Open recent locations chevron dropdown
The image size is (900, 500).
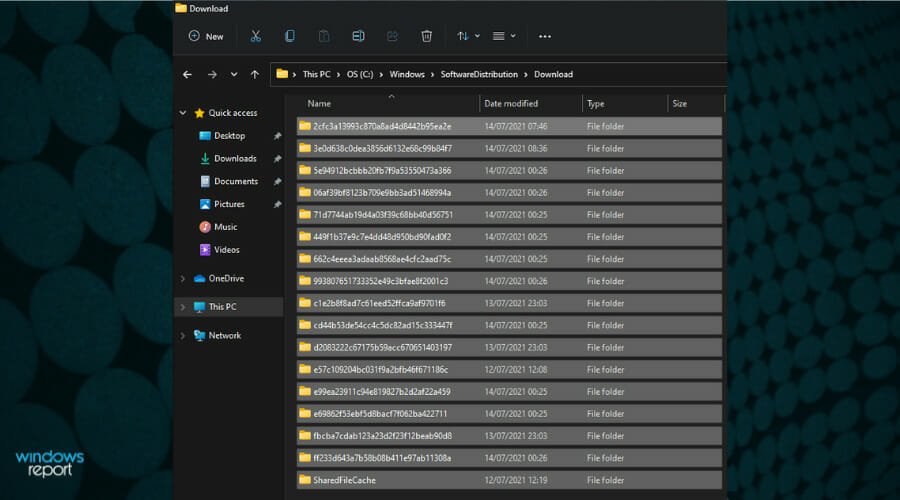point(234,75)
